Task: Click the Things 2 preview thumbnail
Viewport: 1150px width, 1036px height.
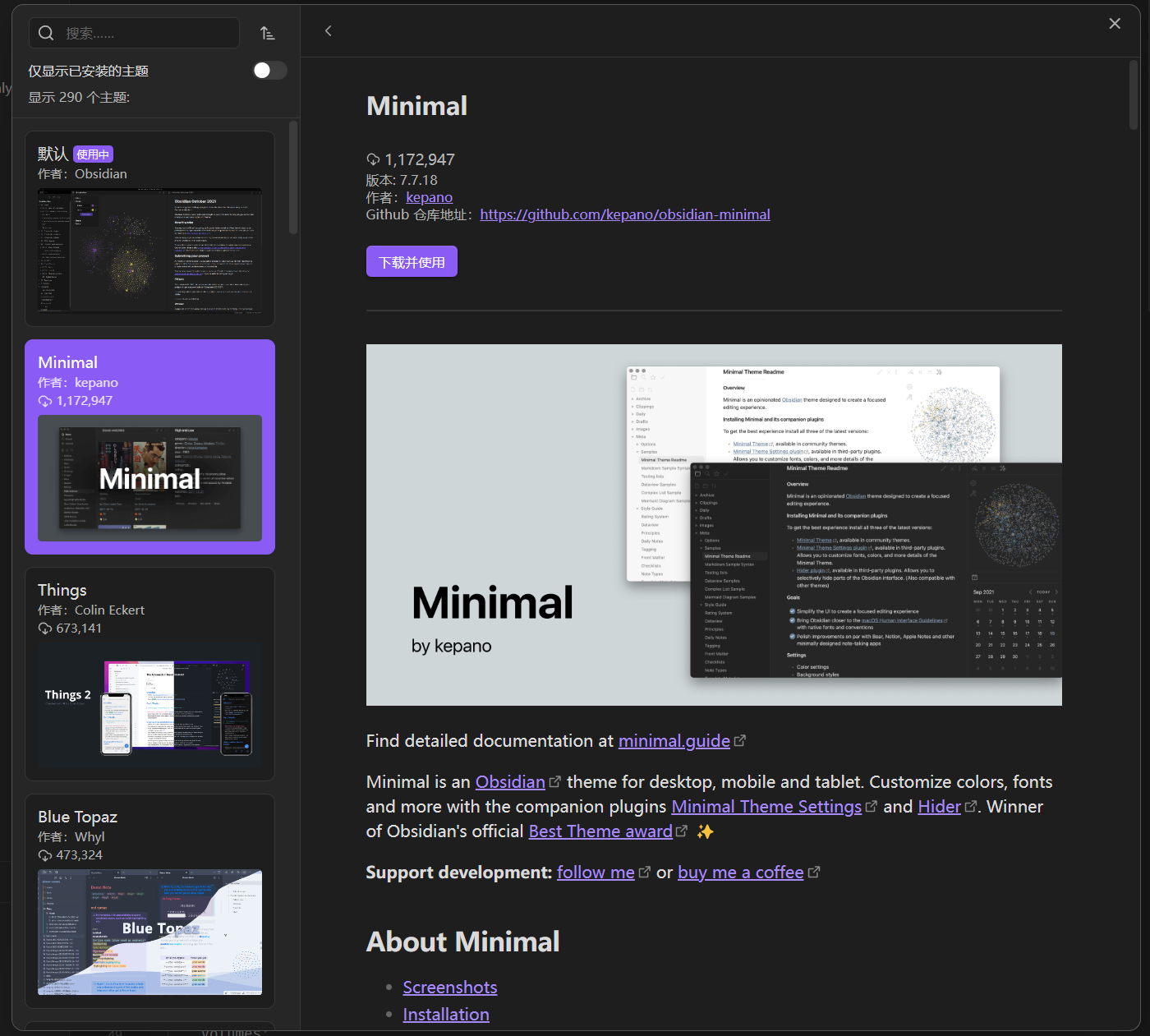Action: tap(150, 706)
